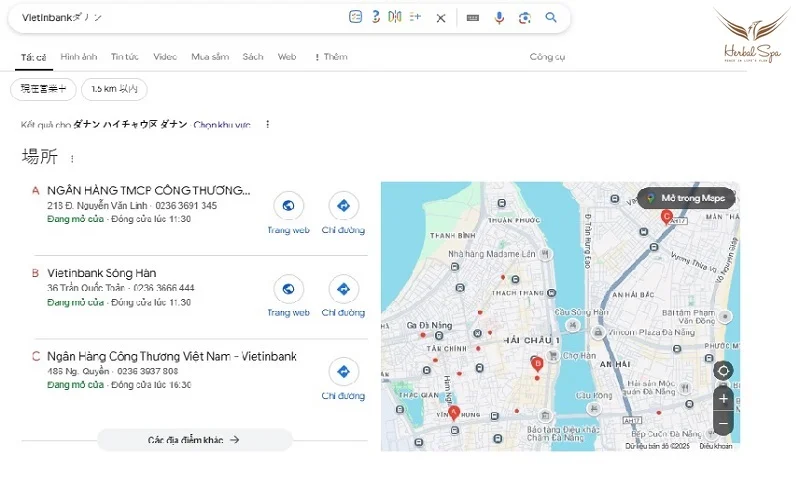800x500 pixels.
Task: Click the Nhà hàng Madame Lân restaurant marker
Action: point(545,254)
